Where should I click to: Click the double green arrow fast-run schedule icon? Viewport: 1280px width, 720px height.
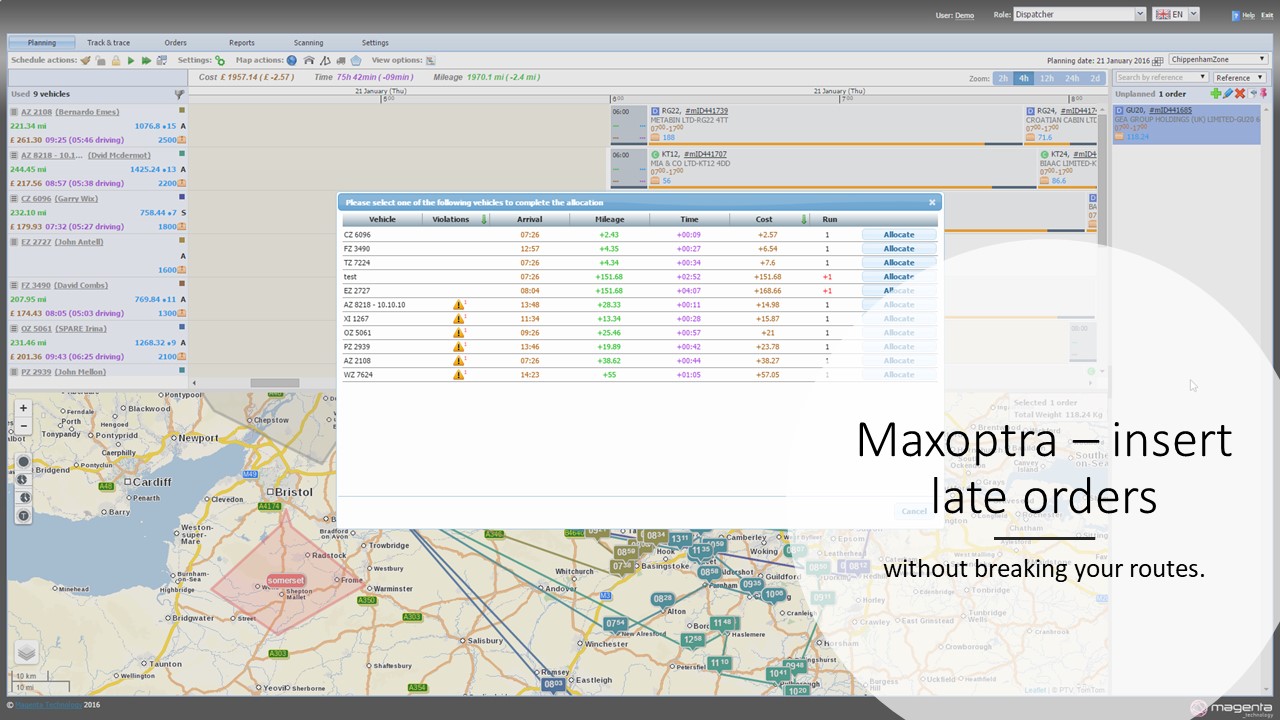146,60
